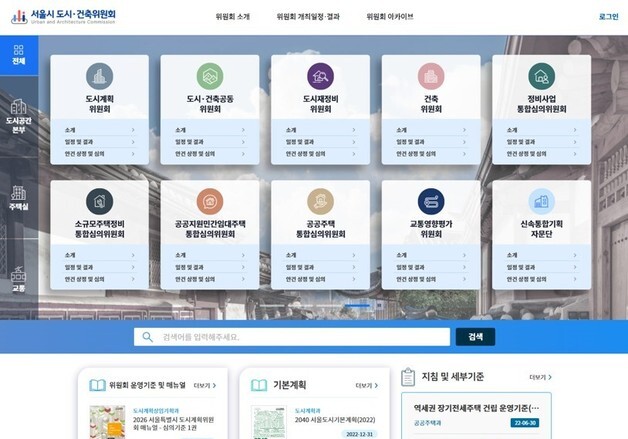Expand 일정 및 결과 chevron in 교통영향평가 위원회 card

point(464,267)
